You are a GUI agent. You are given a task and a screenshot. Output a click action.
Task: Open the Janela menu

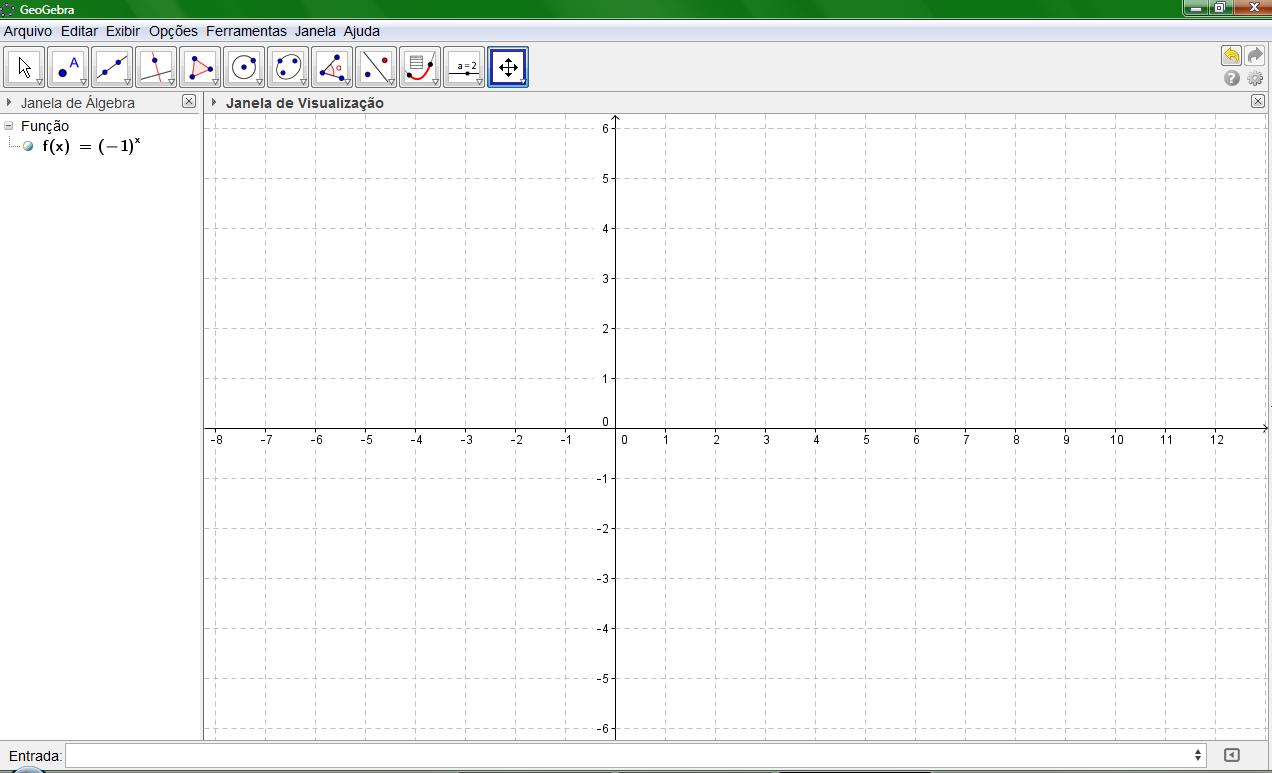pos(315,31)
